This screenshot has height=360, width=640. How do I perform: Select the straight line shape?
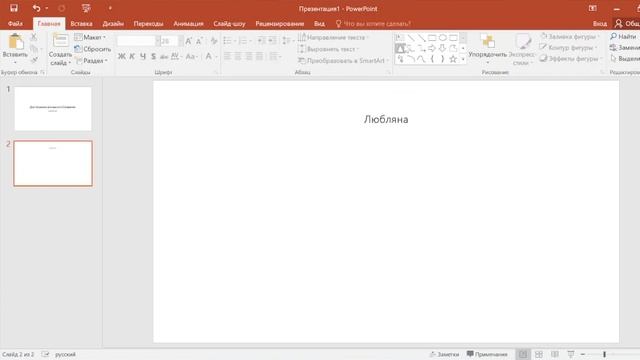411,38
